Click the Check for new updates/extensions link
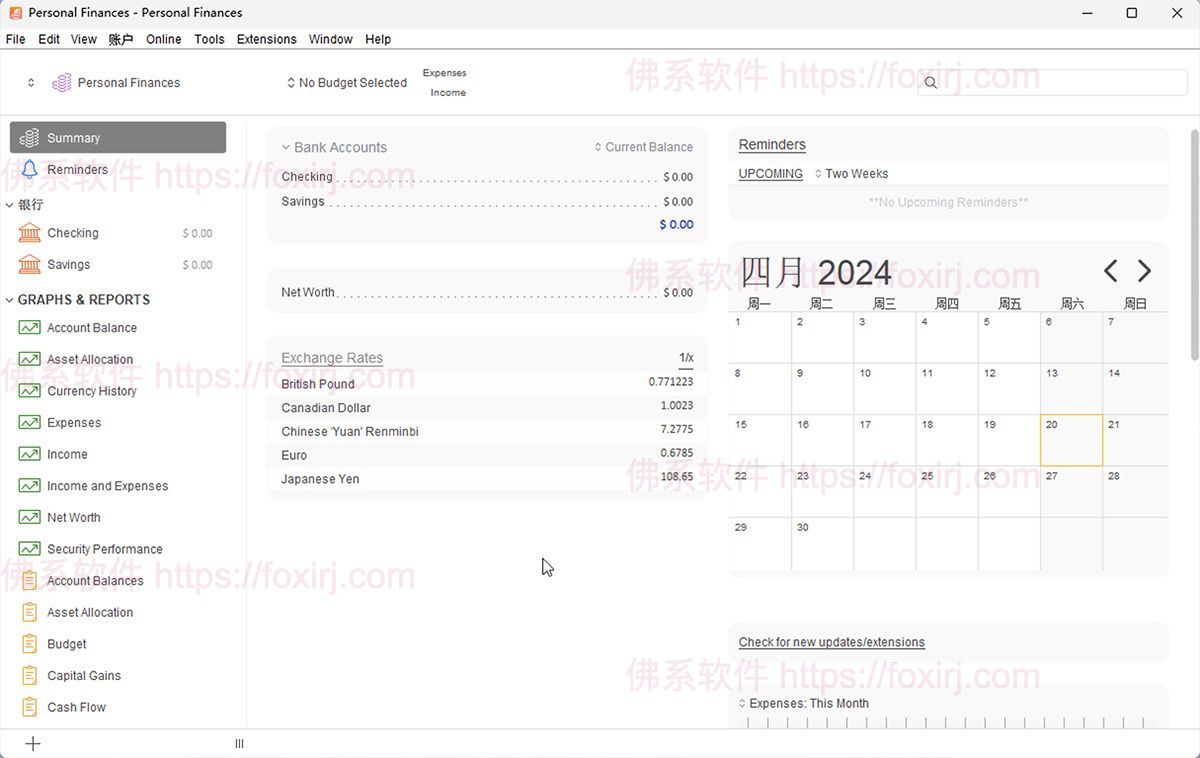This screenshot has width=1200, height=758. [x=831, y=641]
